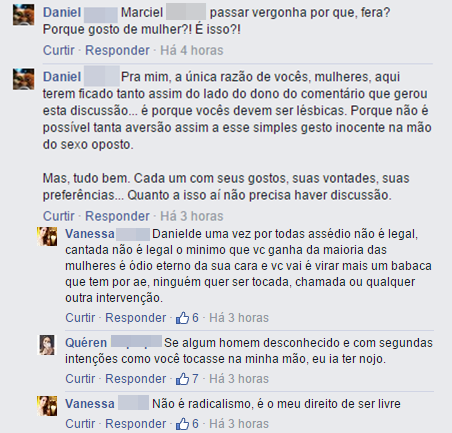
Task: Like Daniel's 'passar vergonha' comment with Curtir
Action: (59, 50)
